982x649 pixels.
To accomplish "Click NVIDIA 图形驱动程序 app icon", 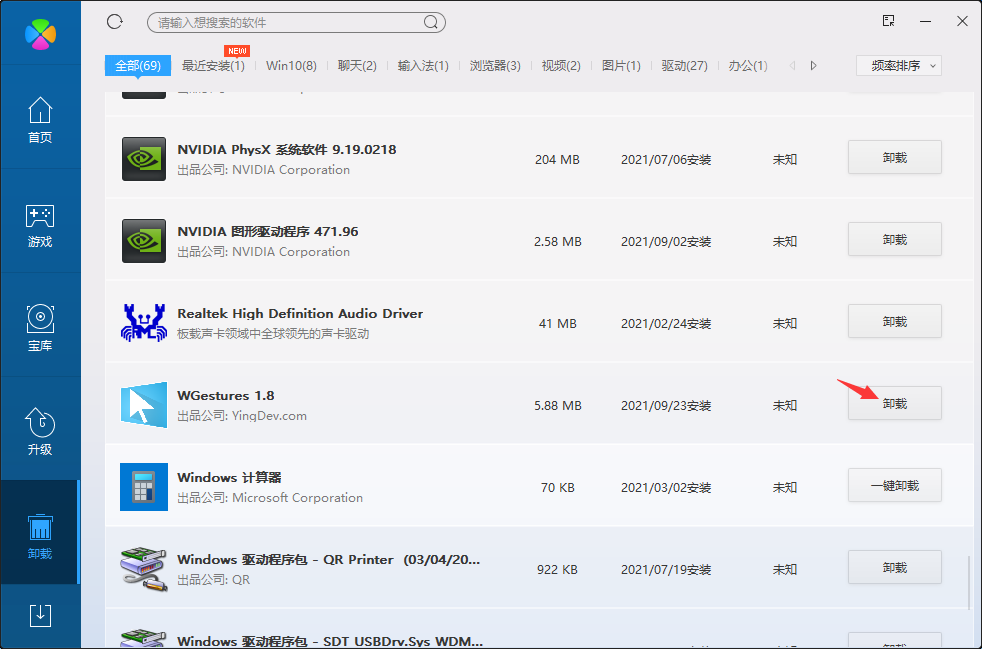I will (144, 241).
